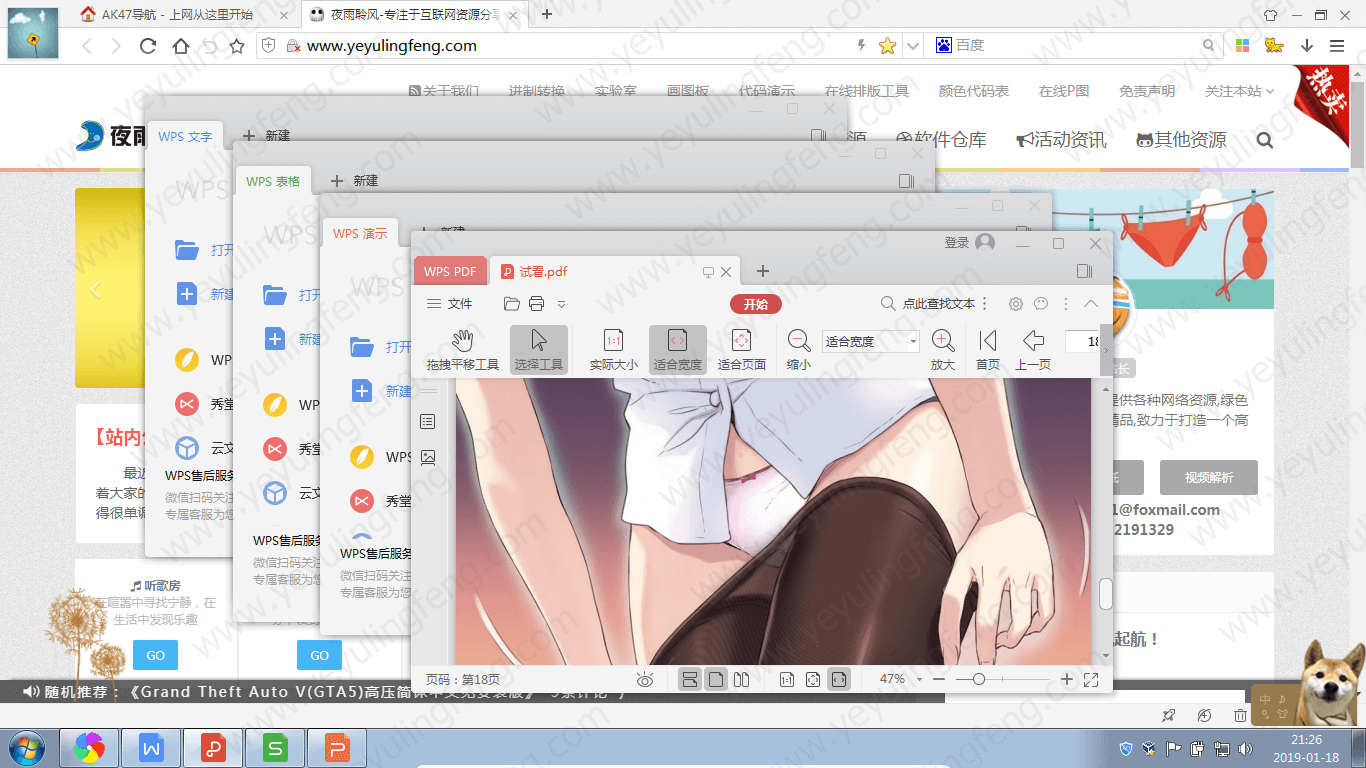This screenshot has width=1366, height=768.
Task: Toggle eye protection mode in PDF status bar
Action: tap(645, 680)
